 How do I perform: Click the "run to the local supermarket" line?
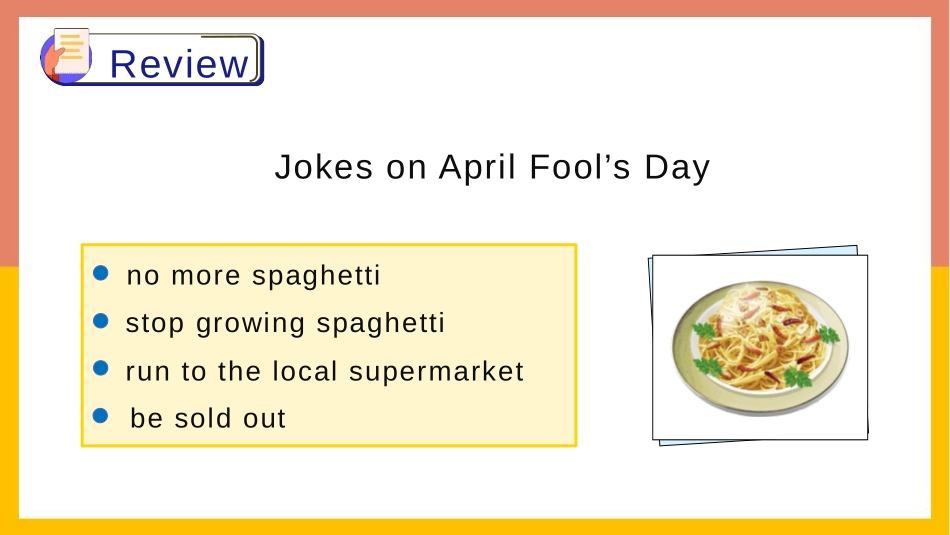pos(325,371)
